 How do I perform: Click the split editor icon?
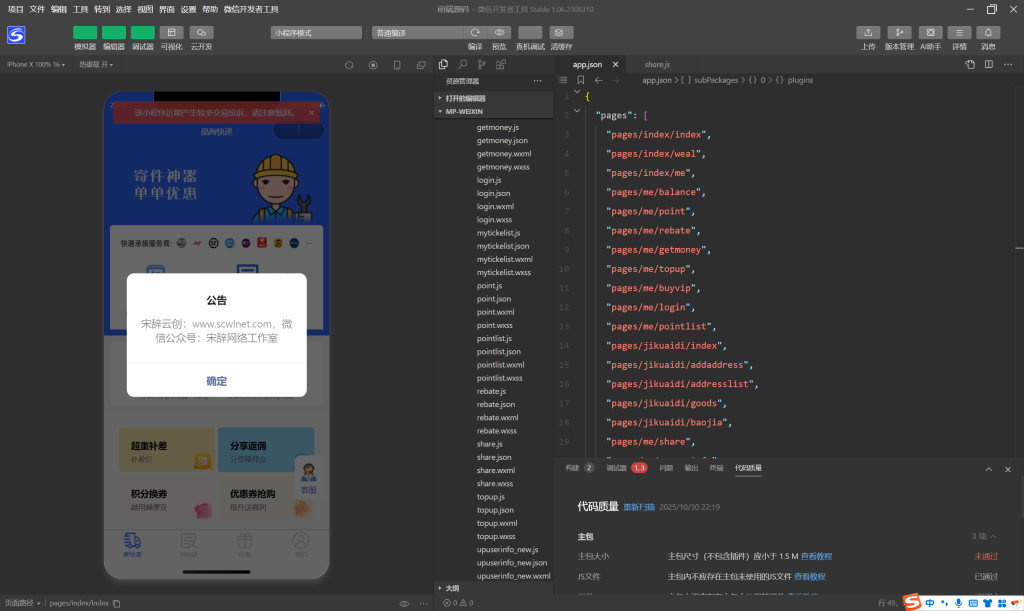coord(988,64)
